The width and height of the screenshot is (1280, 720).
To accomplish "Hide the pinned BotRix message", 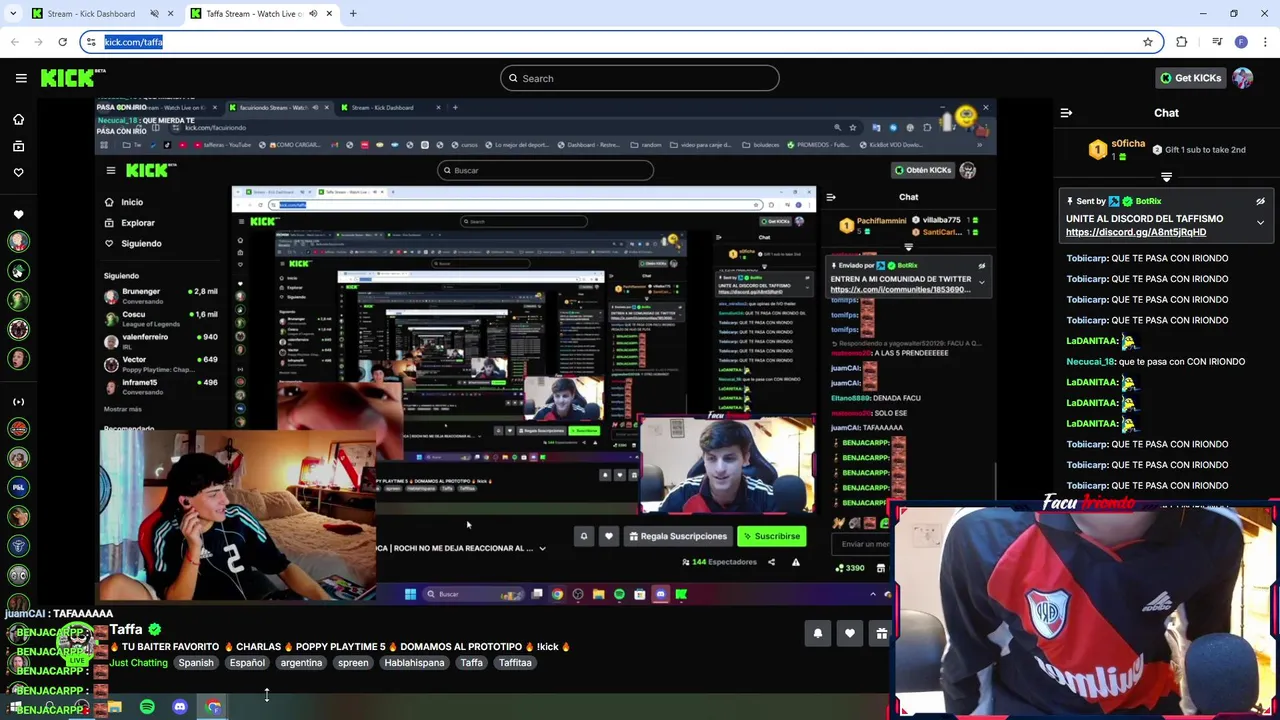I will (x=1260, y=201).
